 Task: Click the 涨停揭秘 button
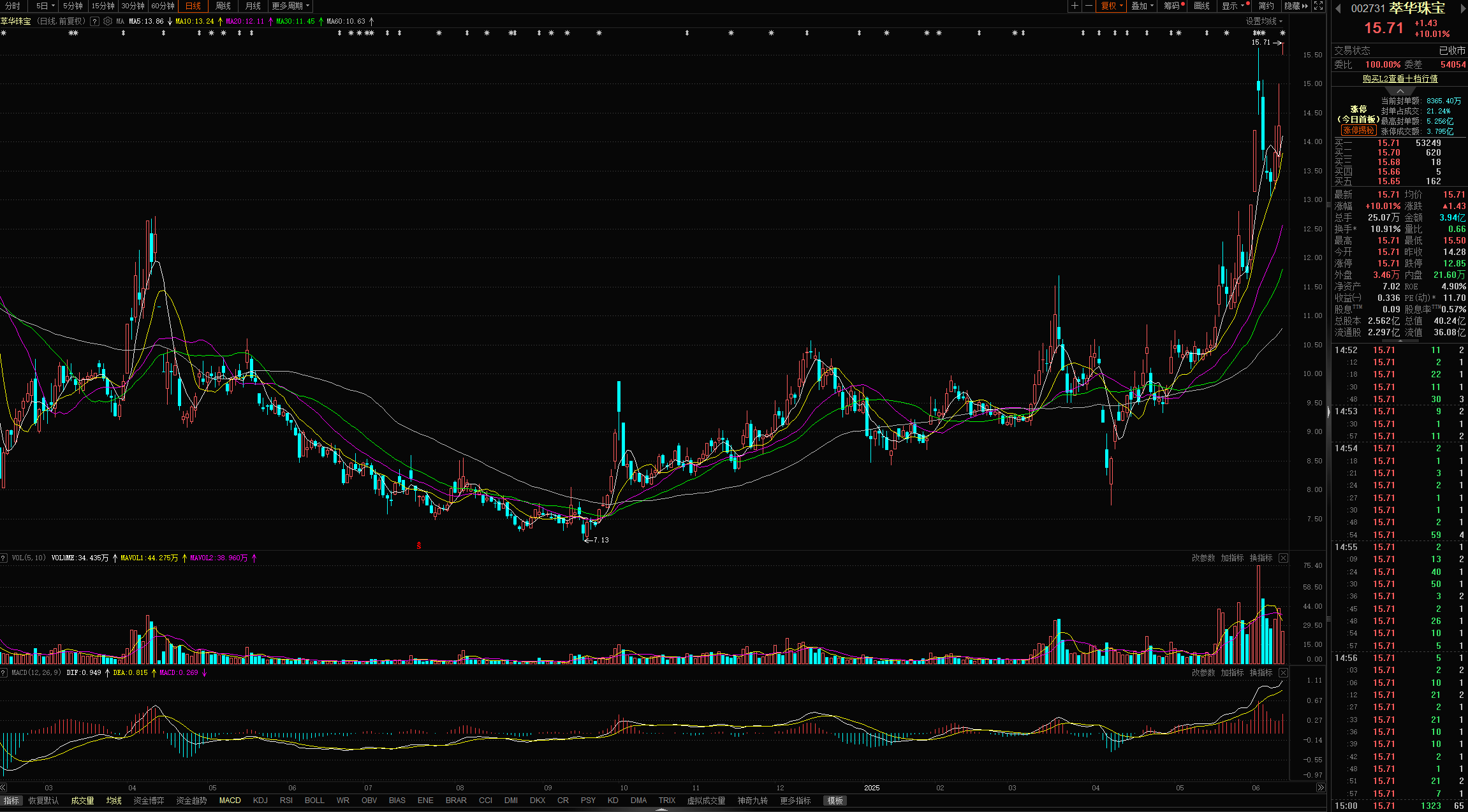[1358, 130]
